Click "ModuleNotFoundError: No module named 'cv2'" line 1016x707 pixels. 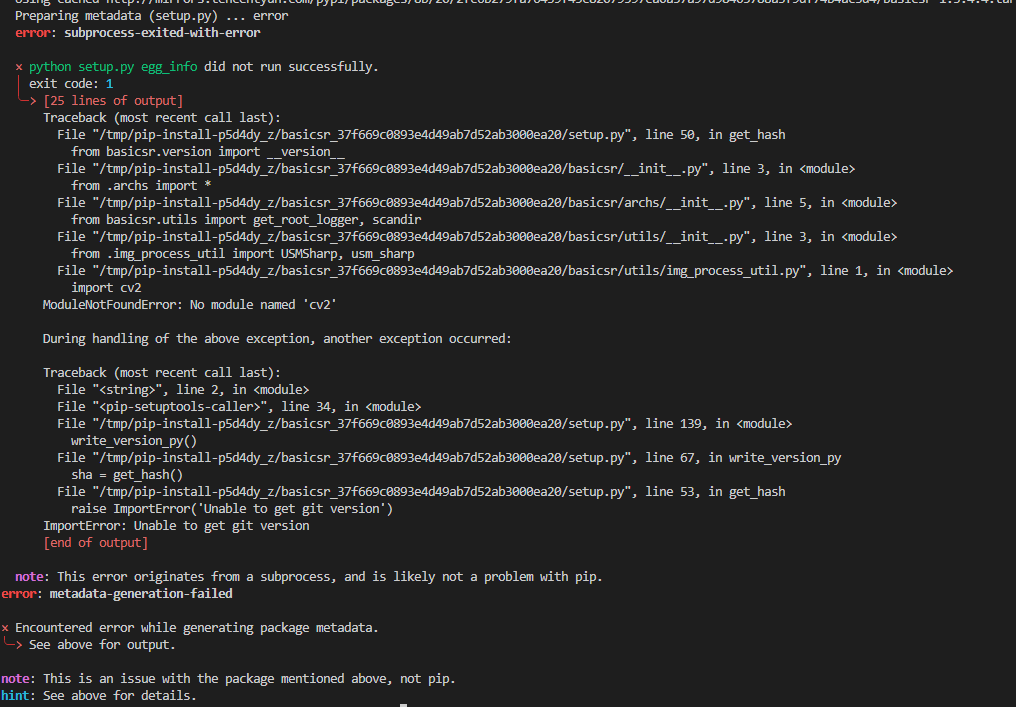coord(190,305)
